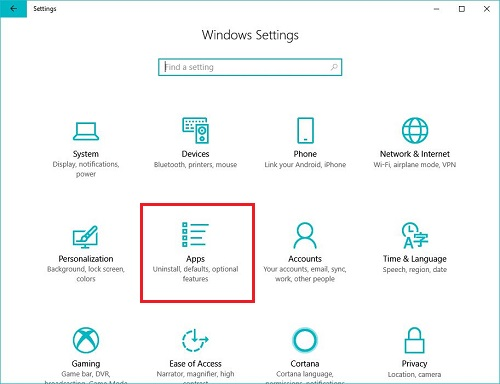Open the Cortana circle icon
Viewport: 500px width, 384px height.
point(305,340)
